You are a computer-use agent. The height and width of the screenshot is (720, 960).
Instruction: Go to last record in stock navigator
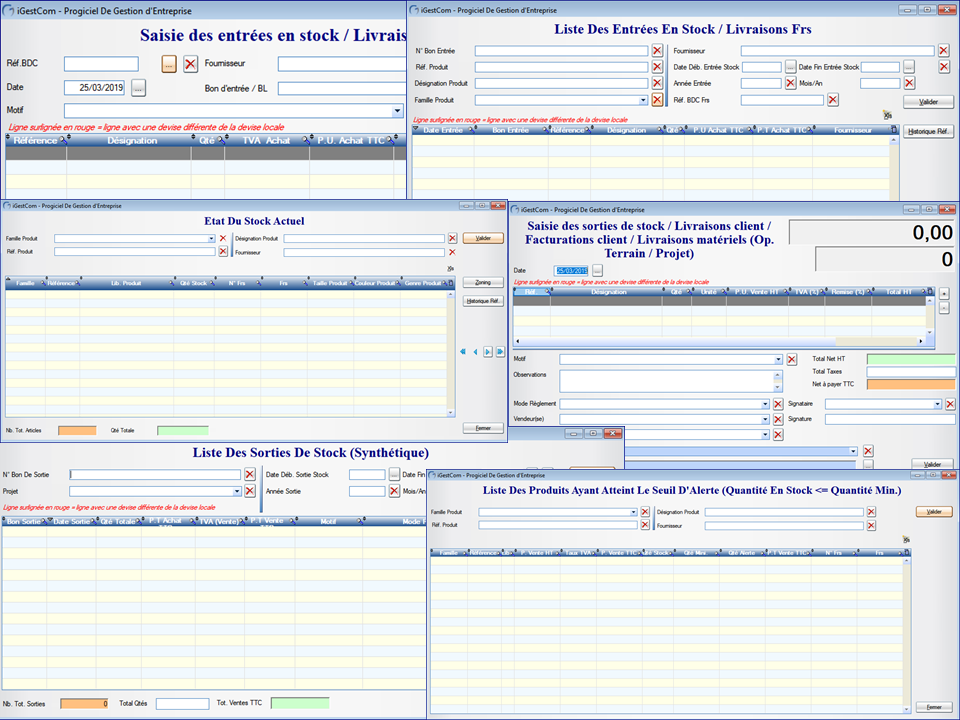pos(500,351)
